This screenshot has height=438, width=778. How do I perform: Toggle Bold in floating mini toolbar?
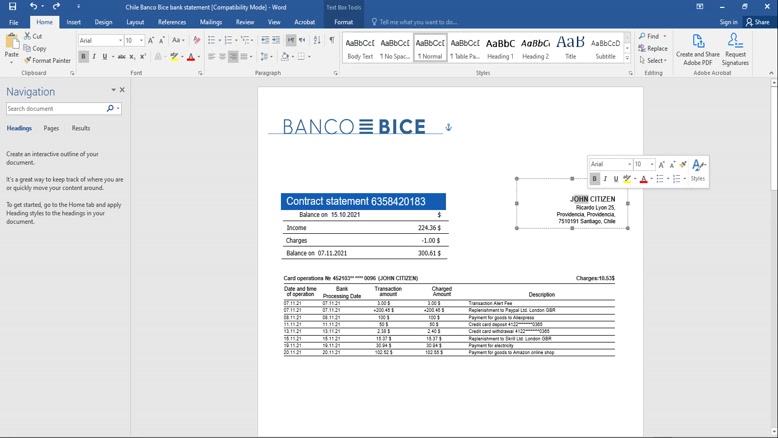(594, 179)
